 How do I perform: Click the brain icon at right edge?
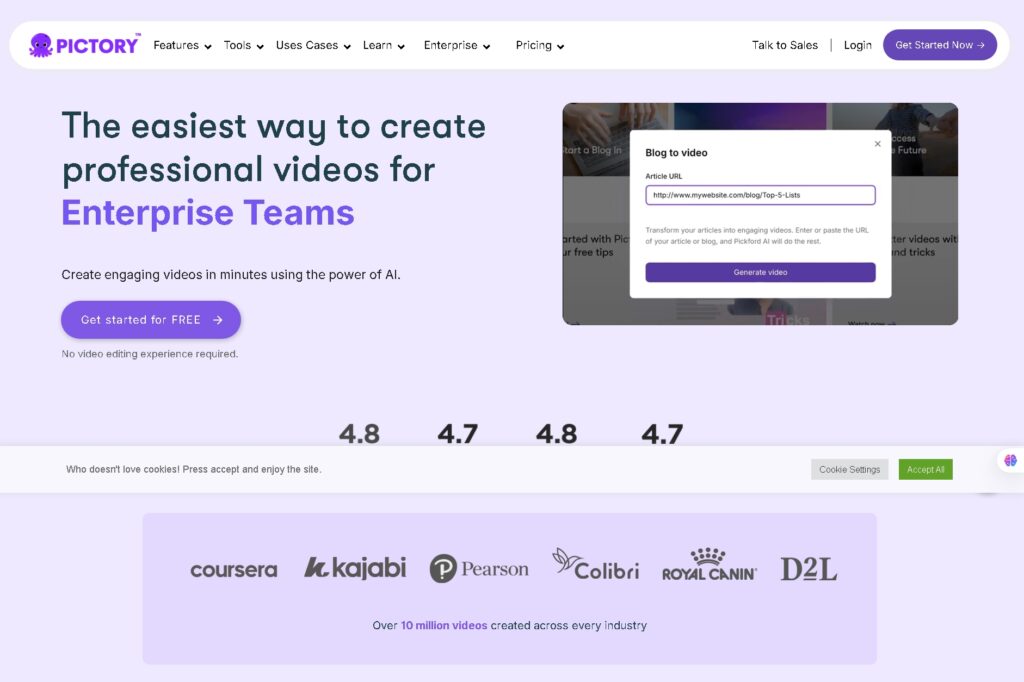coord(1010,461)
